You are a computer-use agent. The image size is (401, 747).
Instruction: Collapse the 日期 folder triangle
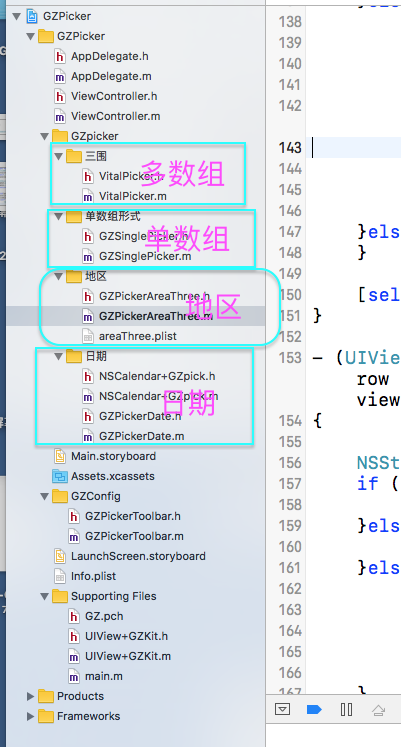point(59,356)
